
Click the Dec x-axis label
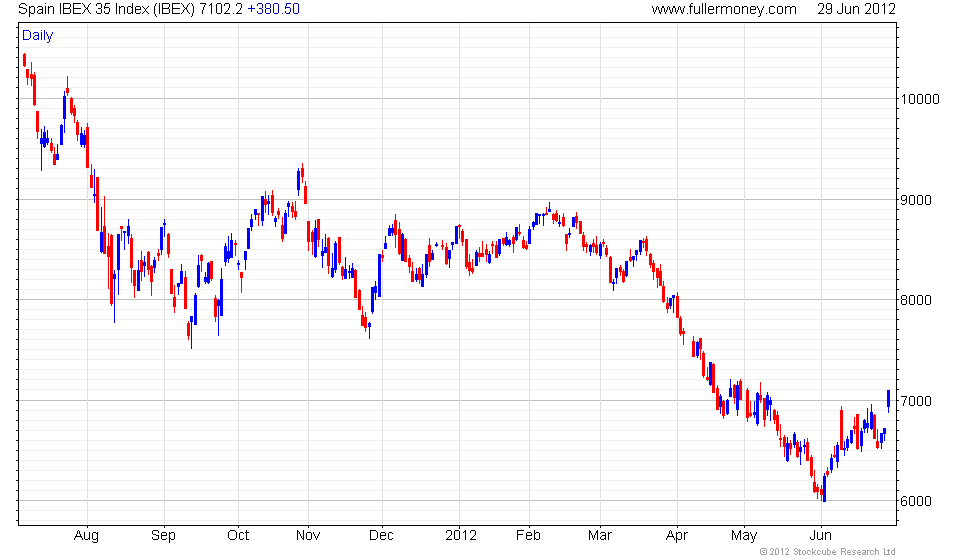[381, 536]
